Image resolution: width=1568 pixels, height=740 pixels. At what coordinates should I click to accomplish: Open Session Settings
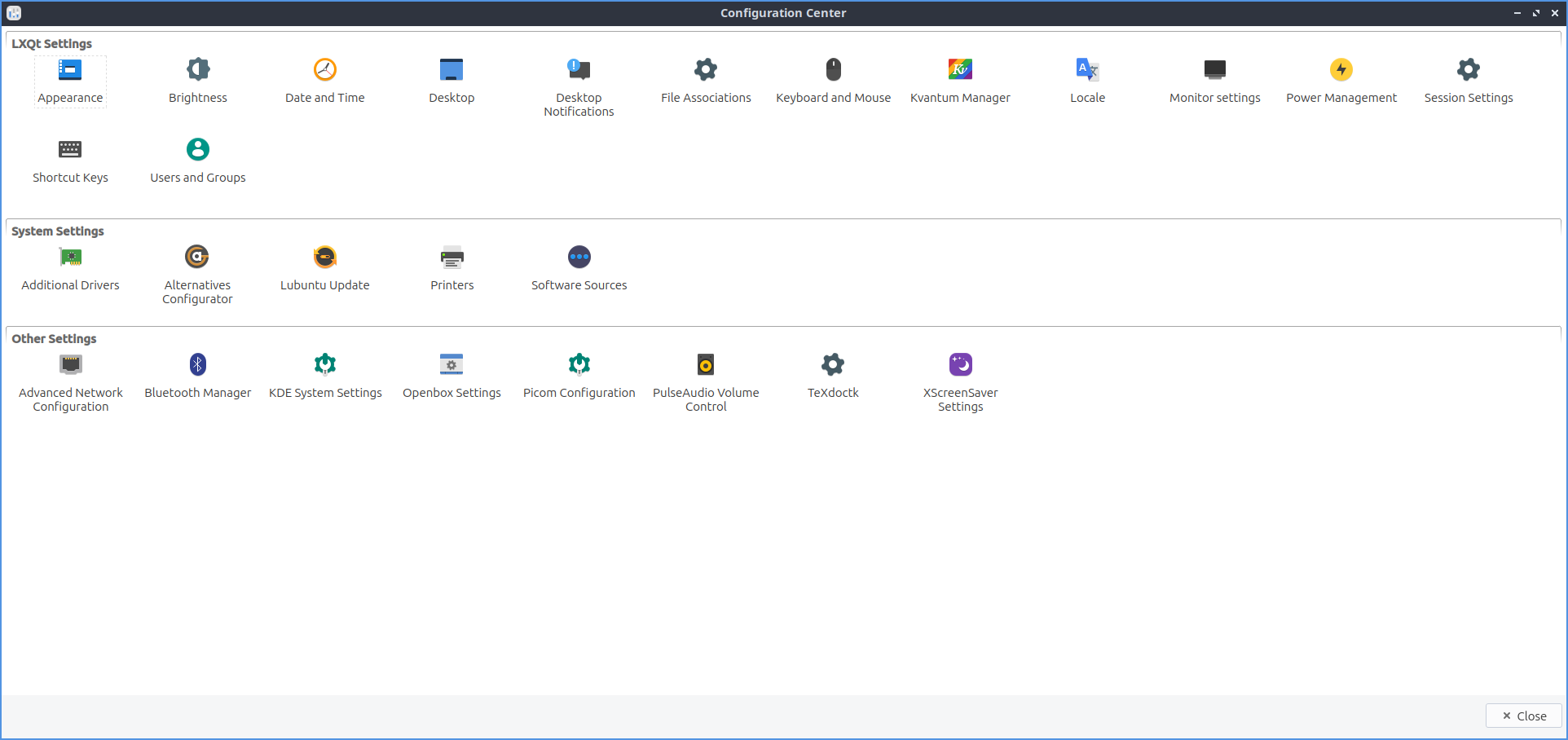(1469, 71)
